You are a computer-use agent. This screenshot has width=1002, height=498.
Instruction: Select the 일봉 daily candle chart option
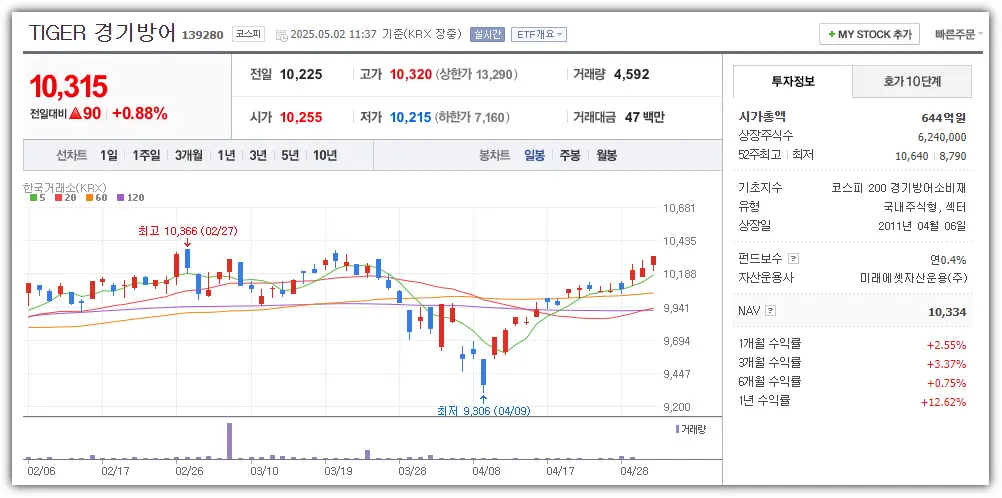point(535,155)
